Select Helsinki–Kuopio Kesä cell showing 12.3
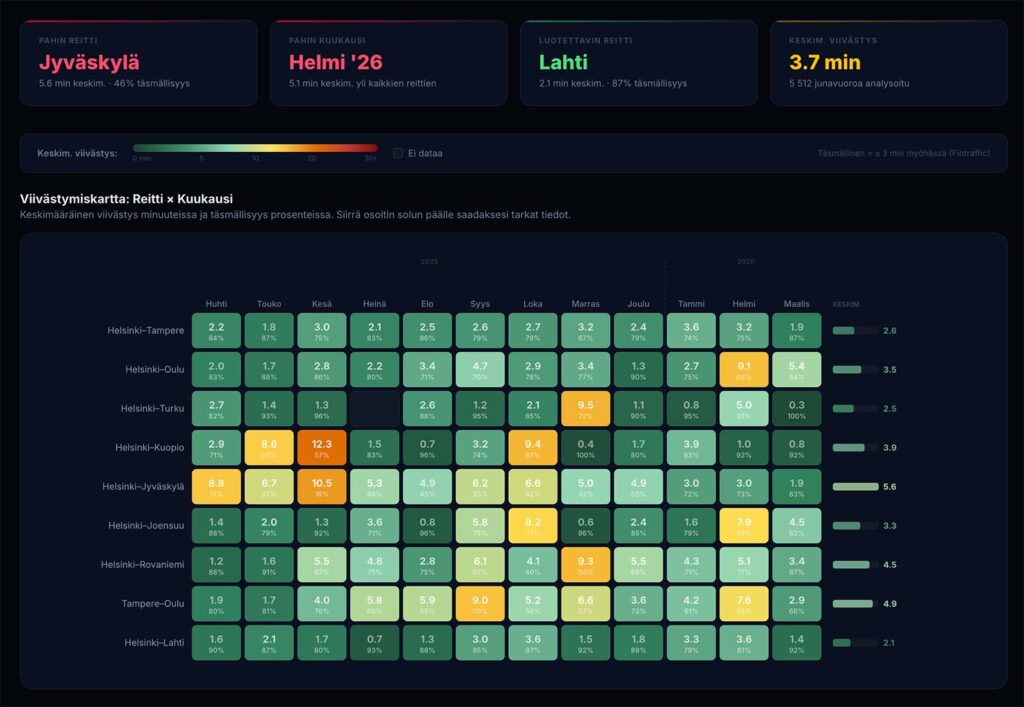This screenshot has width=1024, height=707. pyautogui.click(x=322, y=448)
